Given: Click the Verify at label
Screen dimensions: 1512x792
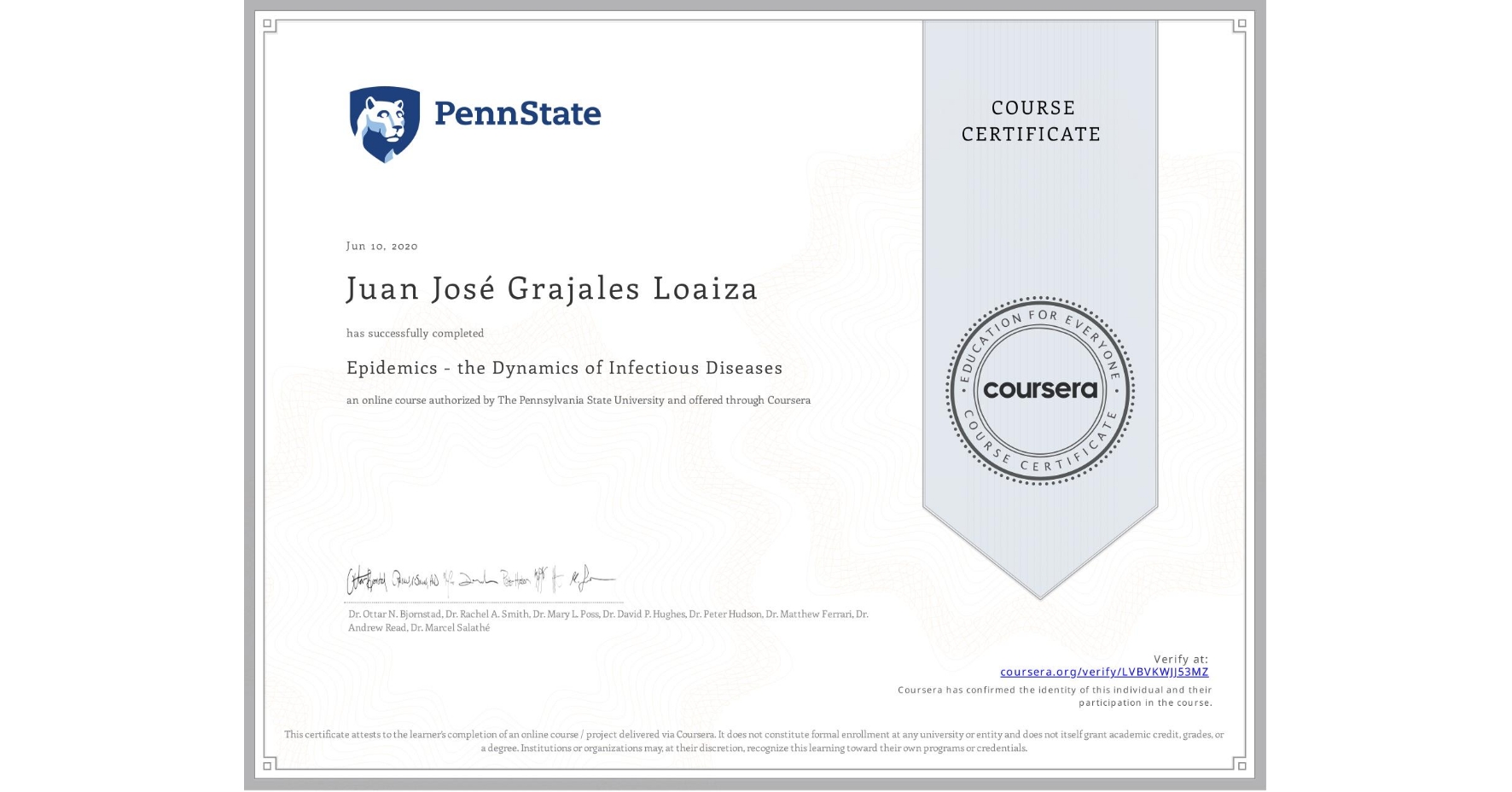Looking at the screenshot, I should click(1180, 658).
